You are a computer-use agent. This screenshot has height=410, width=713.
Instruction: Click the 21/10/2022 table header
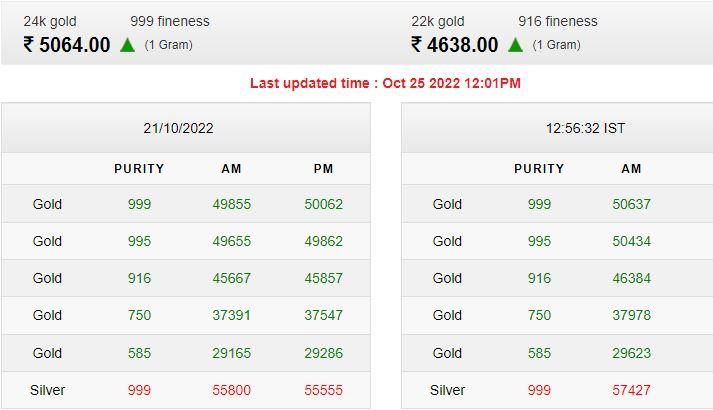(178, 128)
